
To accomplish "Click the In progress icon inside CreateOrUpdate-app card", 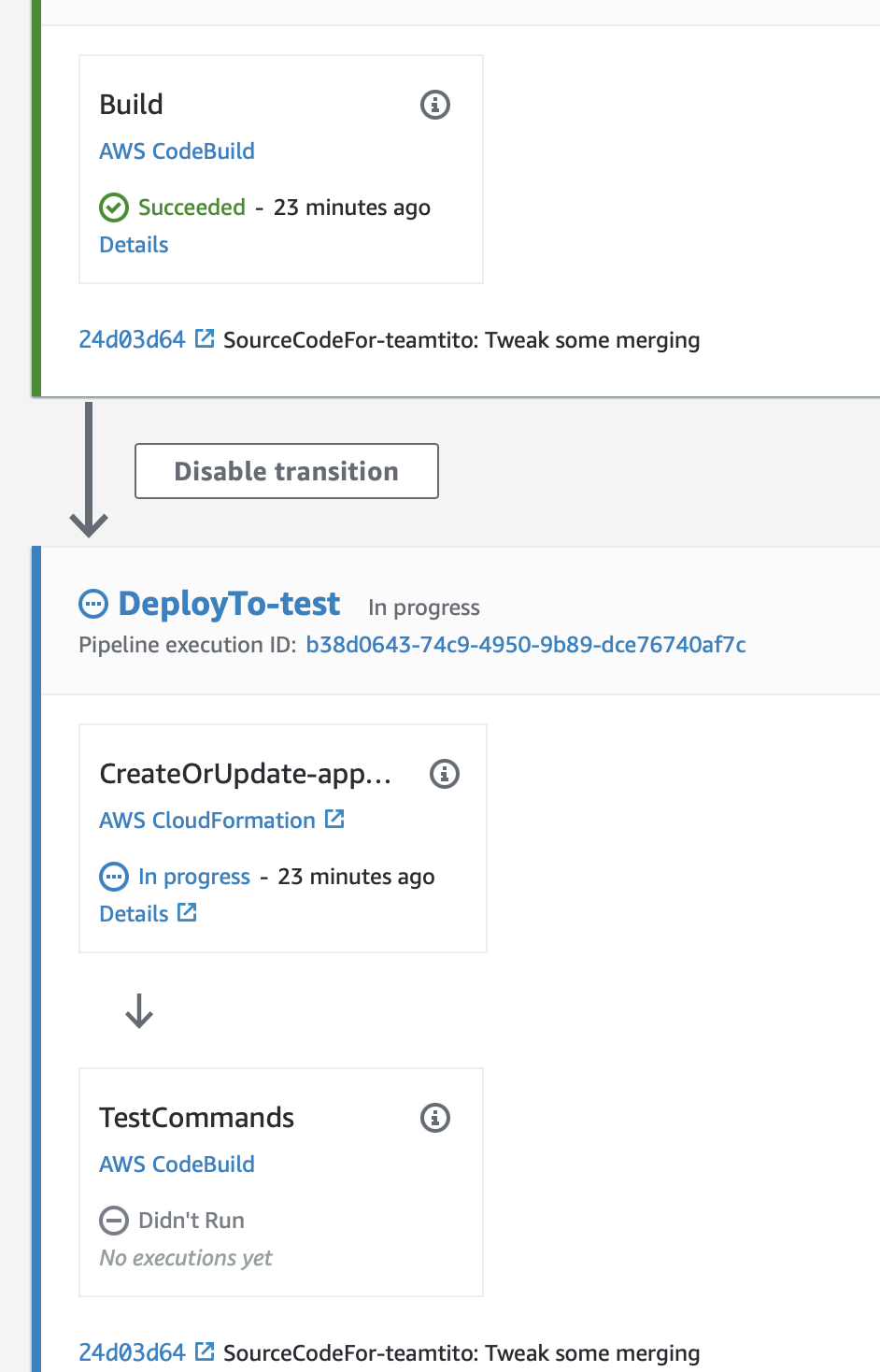I will click(x=114, y=877).
